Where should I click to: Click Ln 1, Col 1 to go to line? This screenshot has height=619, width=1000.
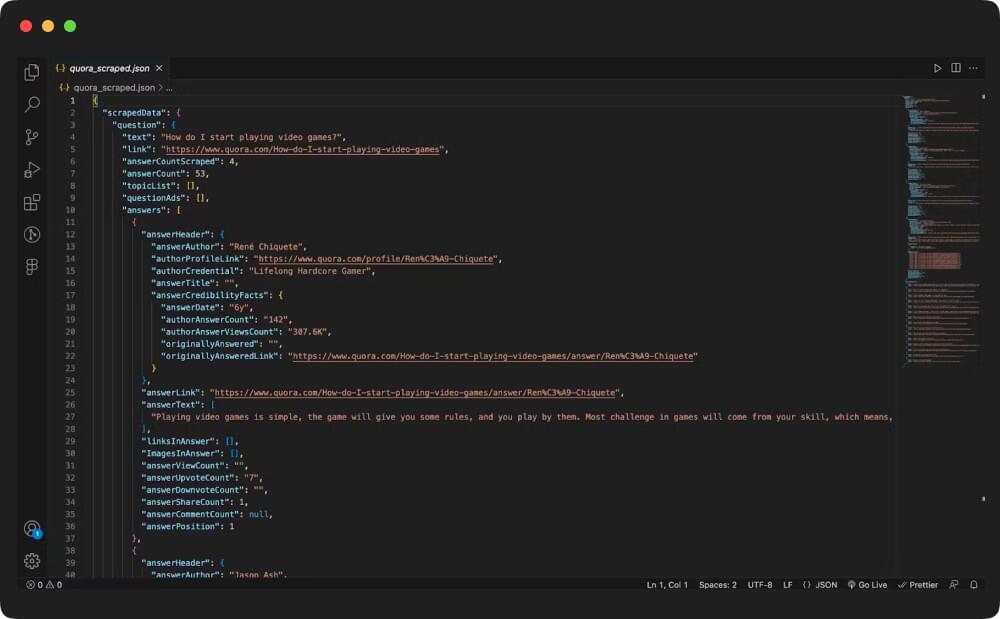click(x=666, y=584)
